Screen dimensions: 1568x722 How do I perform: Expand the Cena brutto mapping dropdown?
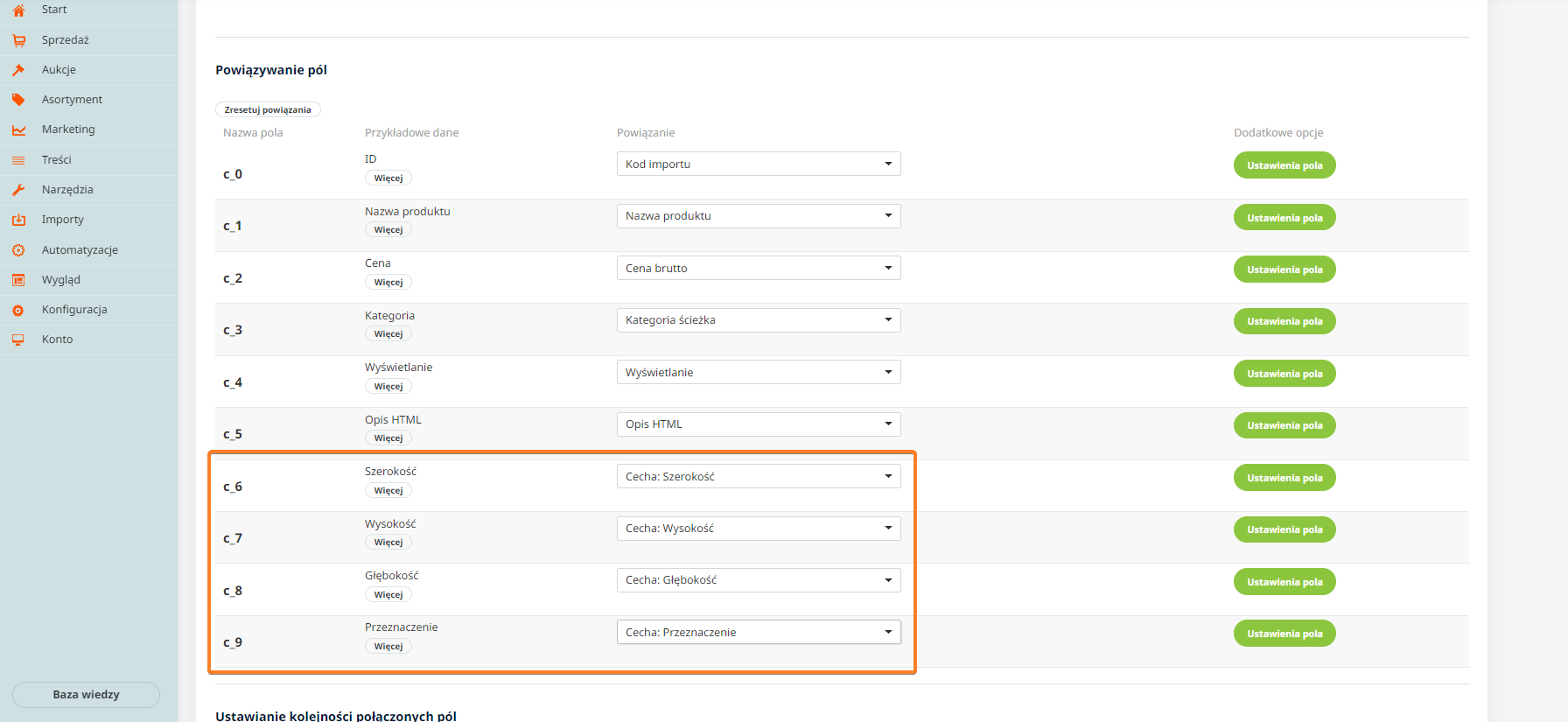tap(758, 269)
